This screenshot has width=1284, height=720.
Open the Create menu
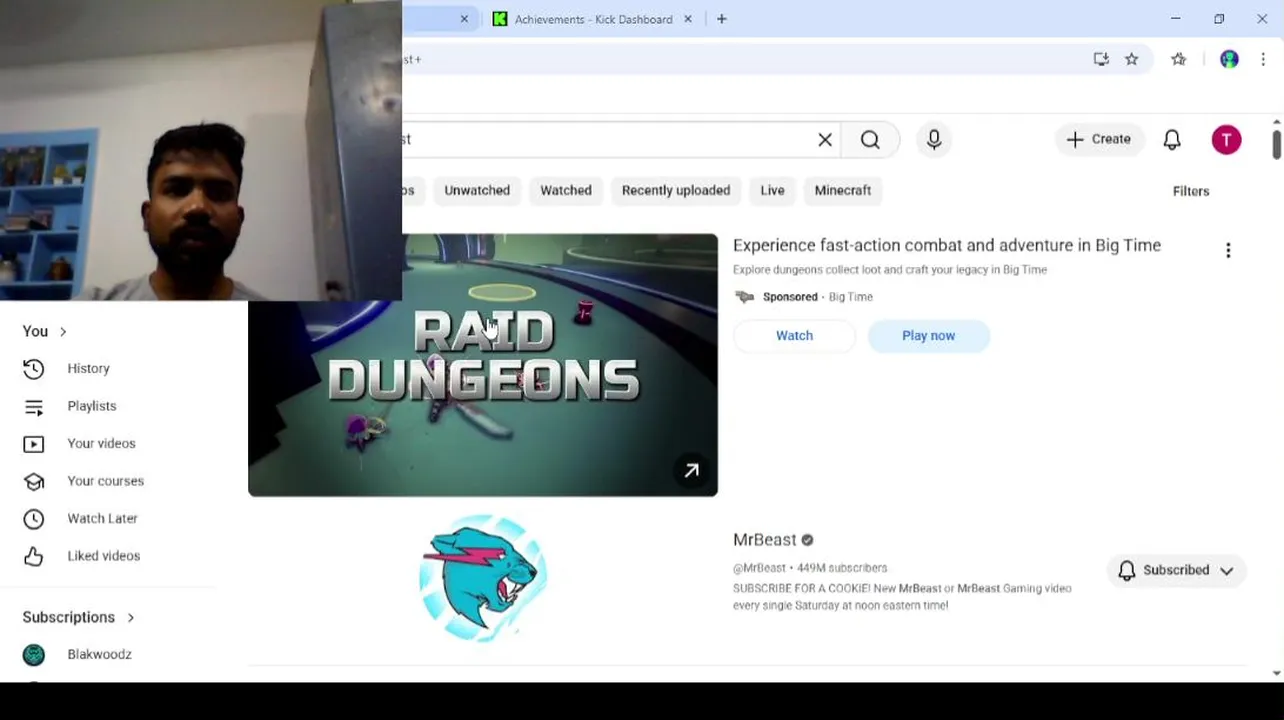point(1098,140)
